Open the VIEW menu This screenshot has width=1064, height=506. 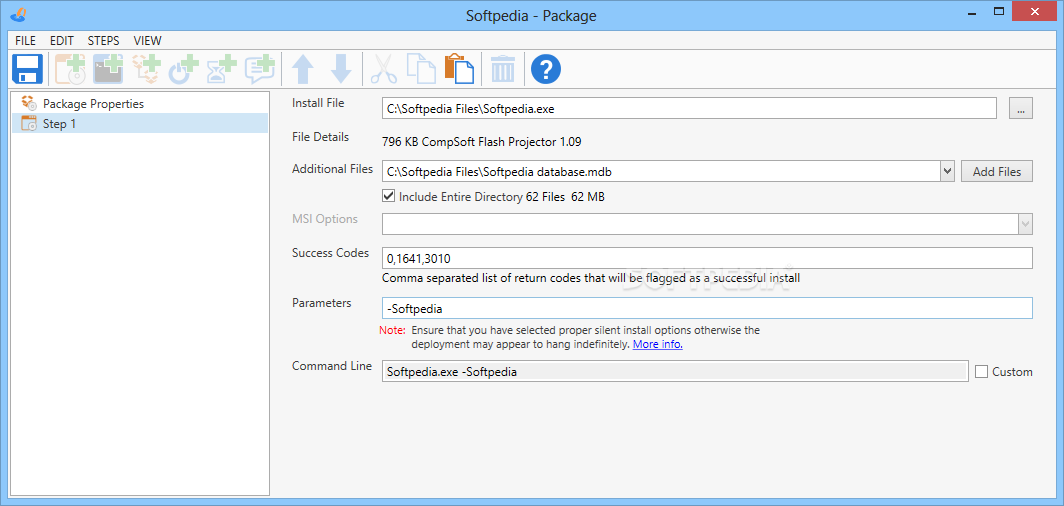[147, 41]
